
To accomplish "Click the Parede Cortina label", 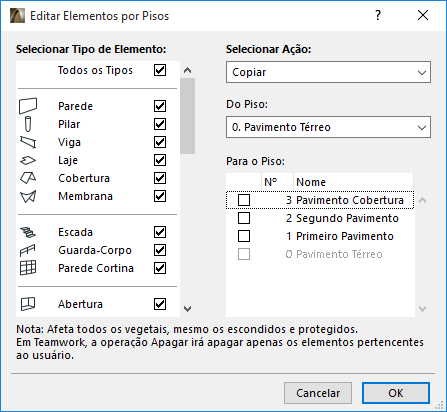I will [x=96, y=268].
